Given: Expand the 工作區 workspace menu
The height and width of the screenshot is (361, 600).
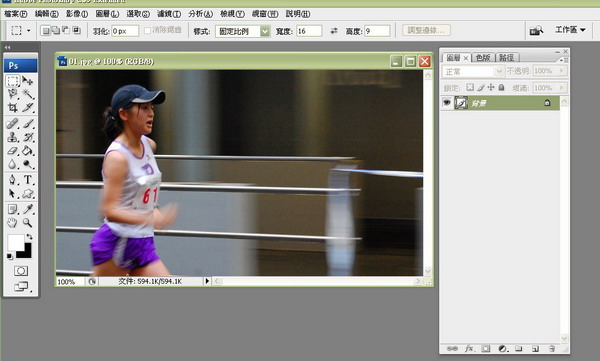Looking at the screenshot, I should tap(570, 29).
